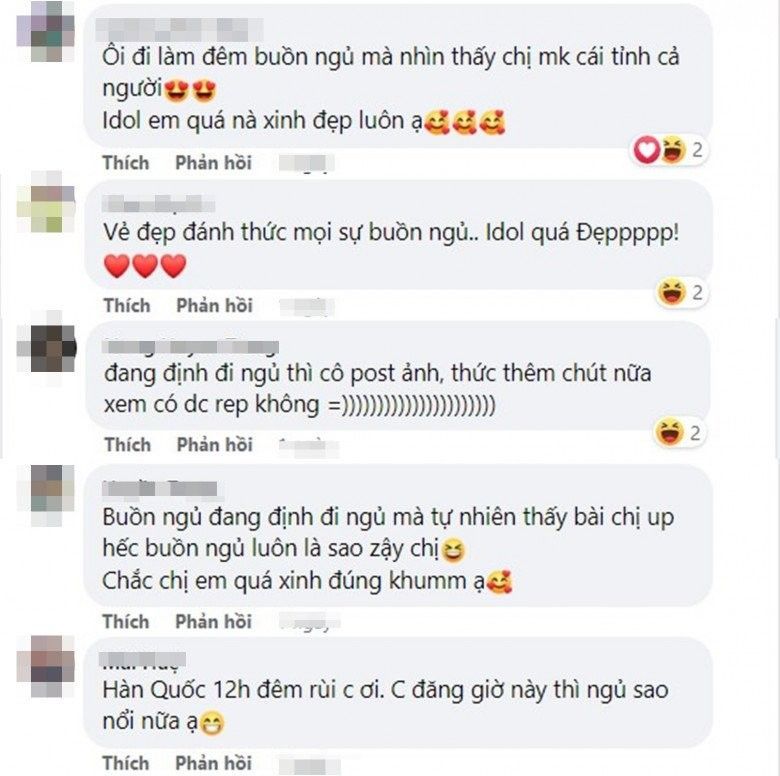Open fifth commenter's avatar
Screen dimensions: 780x776
[46, 666]
